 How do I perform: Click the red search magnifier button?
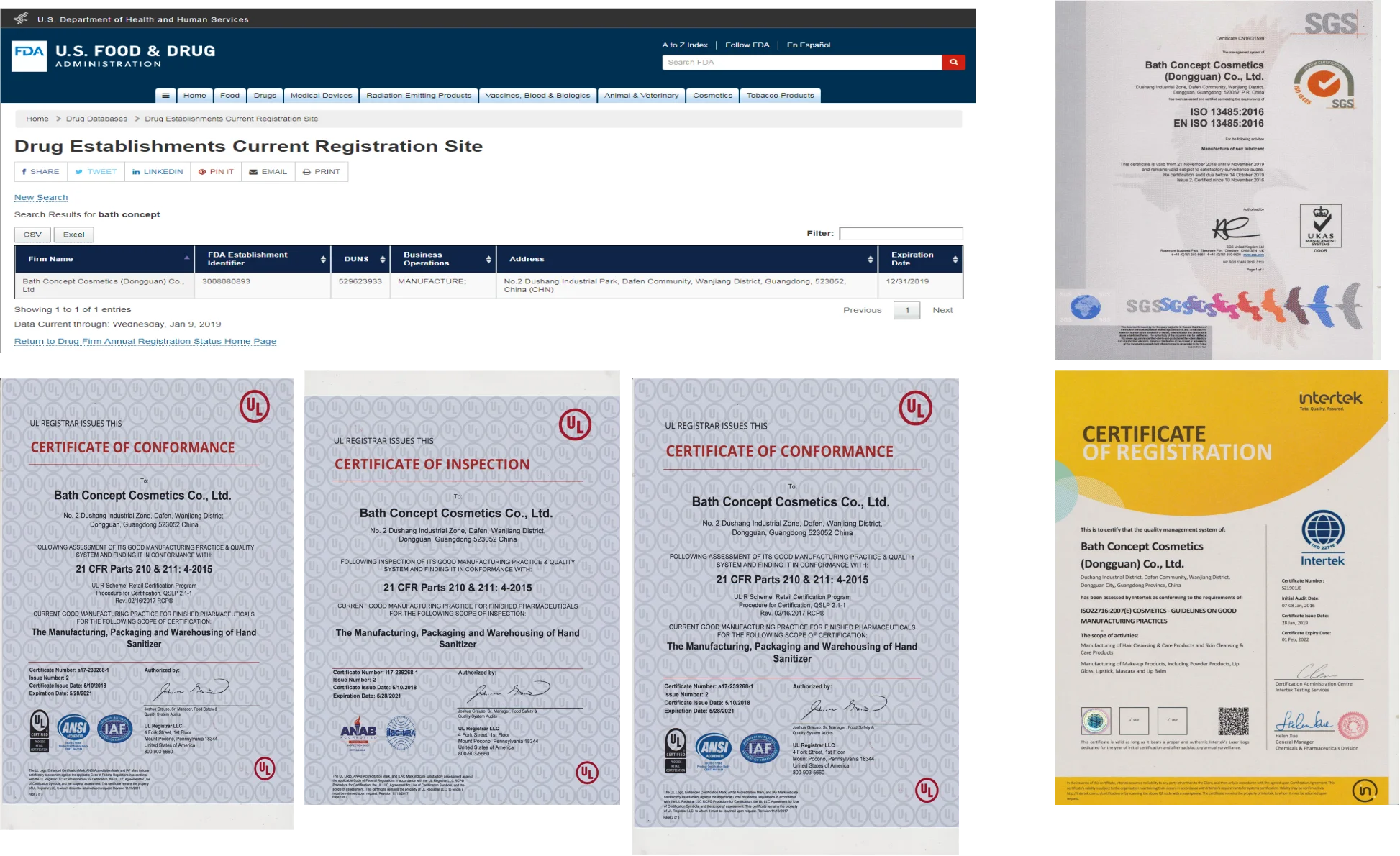click(953, 63)
